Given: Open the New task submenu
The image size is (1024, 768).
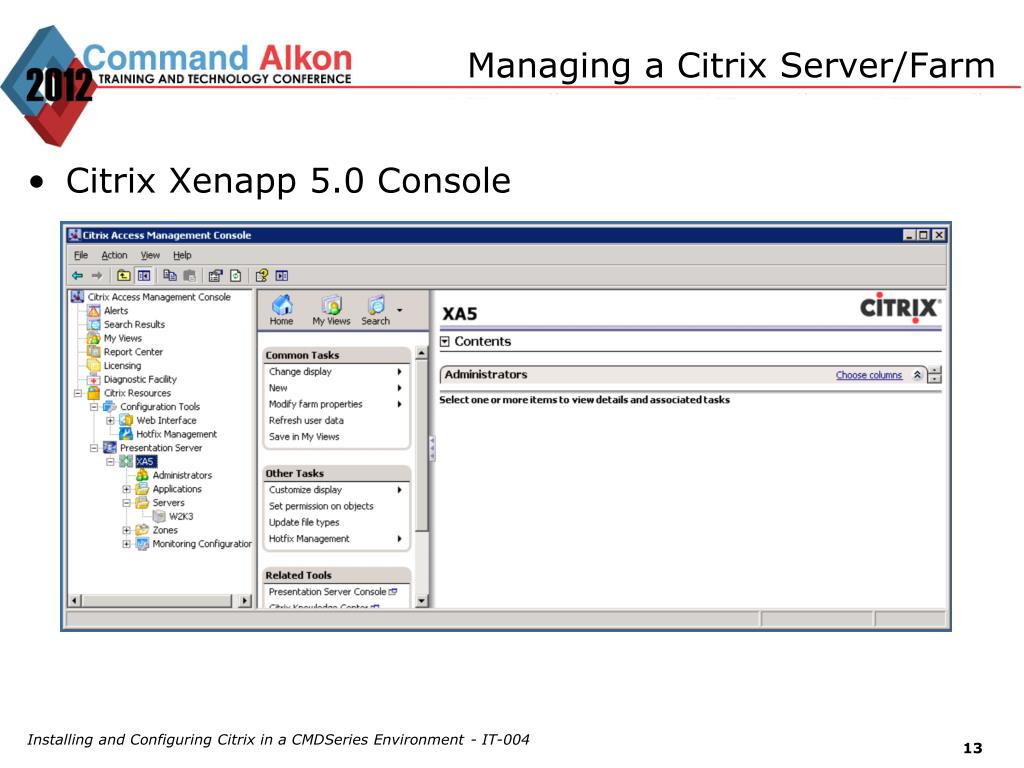Looking at the screenshot, I should click(x=336, y=388).
